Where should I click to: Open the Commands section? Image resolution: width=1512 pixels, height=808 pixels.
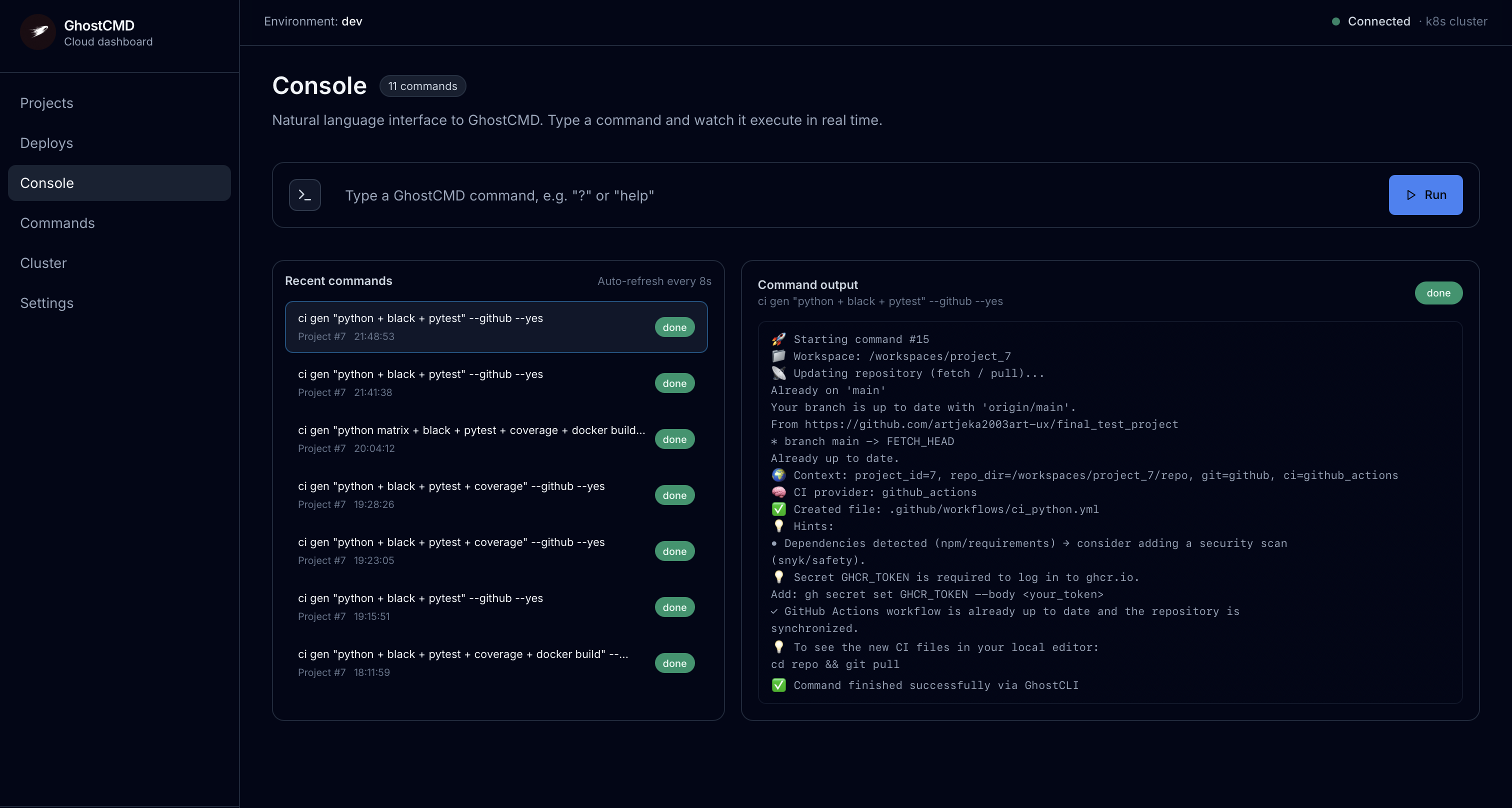coord(57,223)
